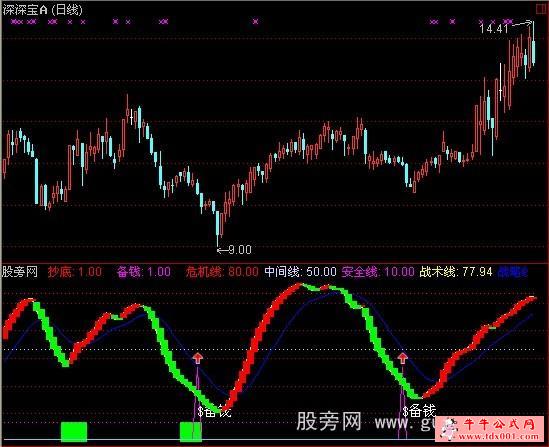Select the 中间线: 50.00 indicator label
This screenshot has width=549, height=447.
tap(300, 272)
